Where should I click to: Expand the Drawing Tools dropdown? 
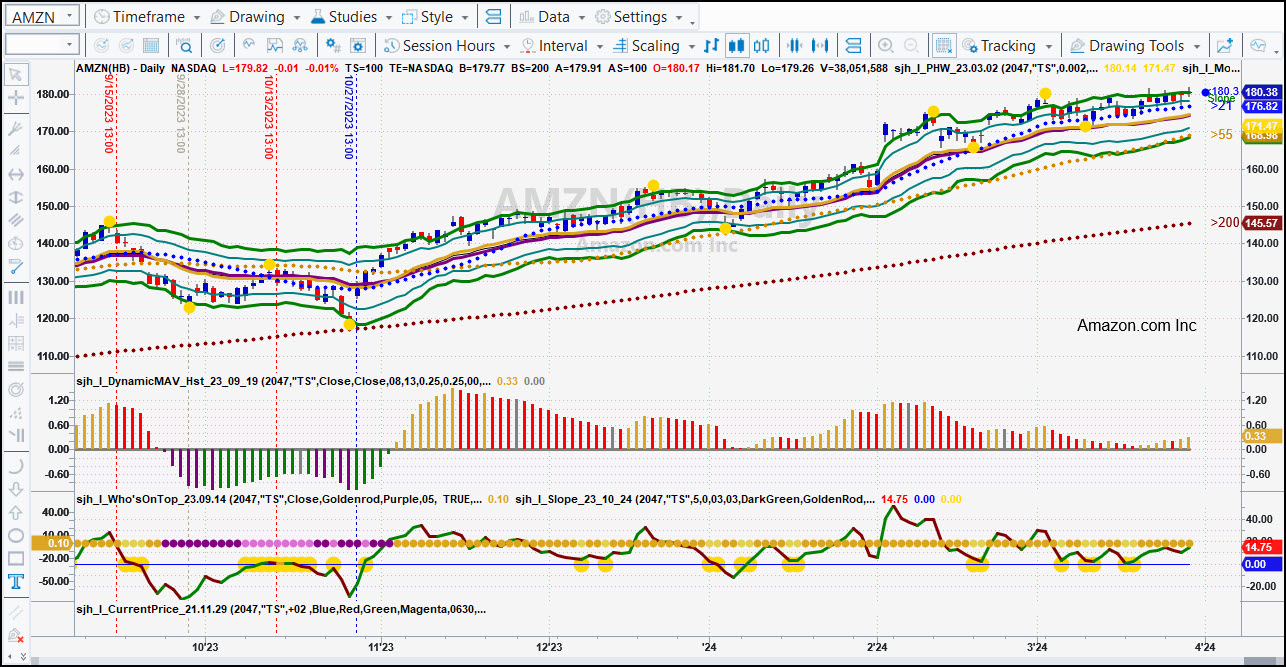pos(1196,46)
